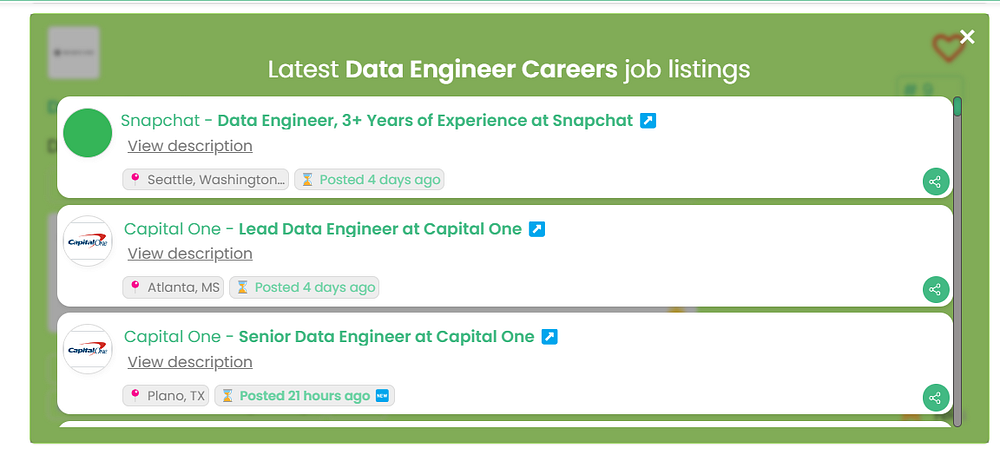Toggle the heart favorite icon
1000x449 pixels.
point(945,46)
